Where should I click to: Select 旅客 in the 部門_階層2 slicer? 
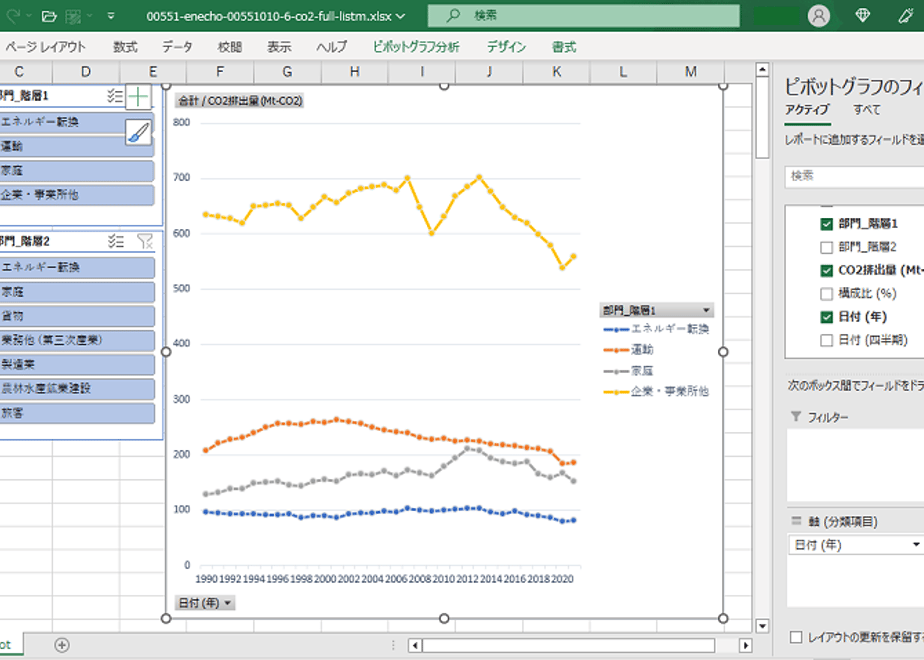(x=77, y=413)
